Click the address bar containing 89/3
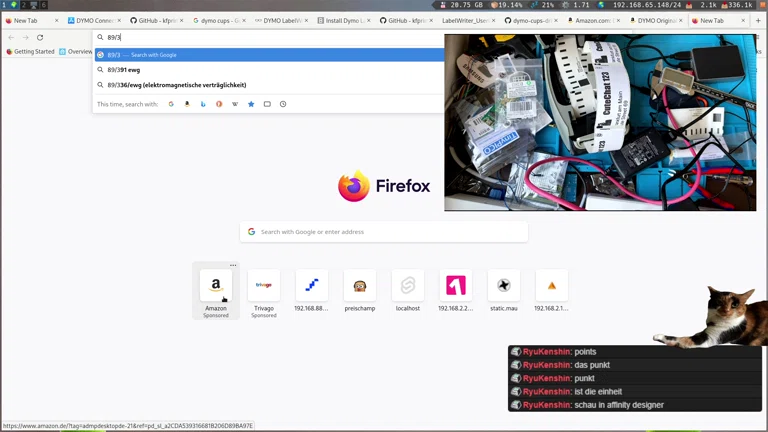Image resolution: width=768 pixels, height=432 pixels. 269,37
